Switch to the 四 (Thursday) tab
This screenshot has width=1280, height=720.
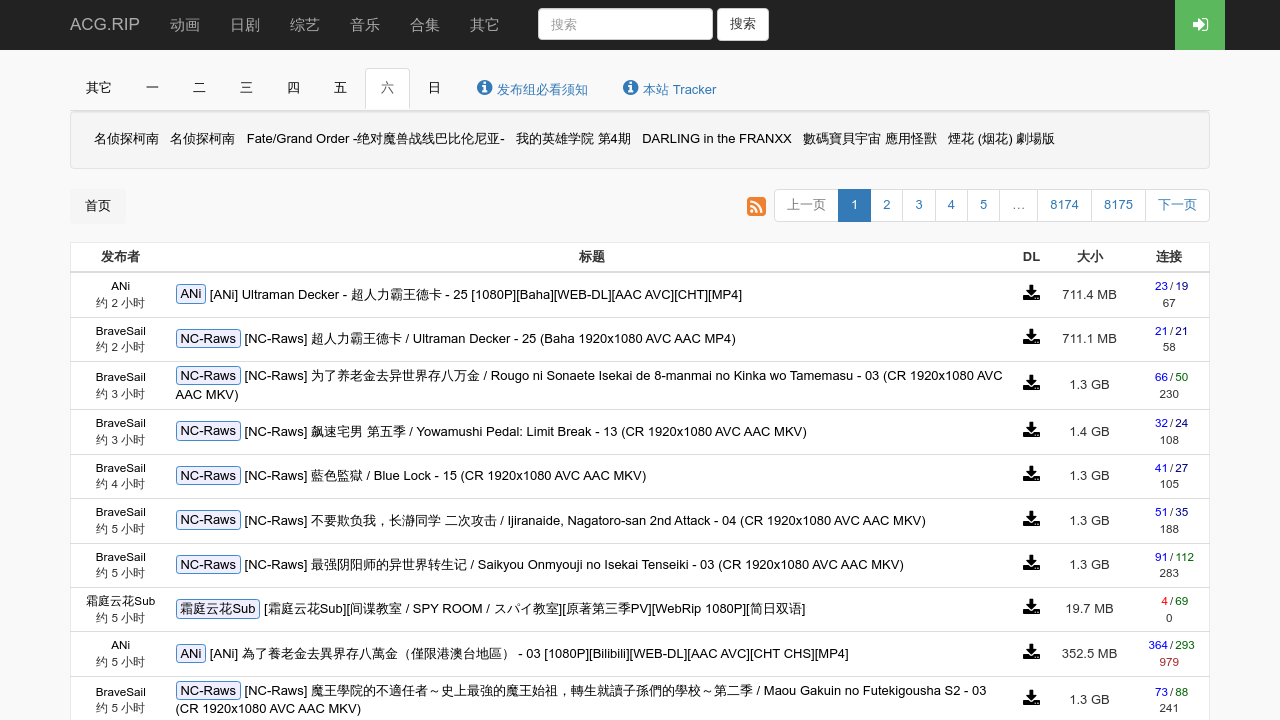pyautogui.click(x=293, y=88)
